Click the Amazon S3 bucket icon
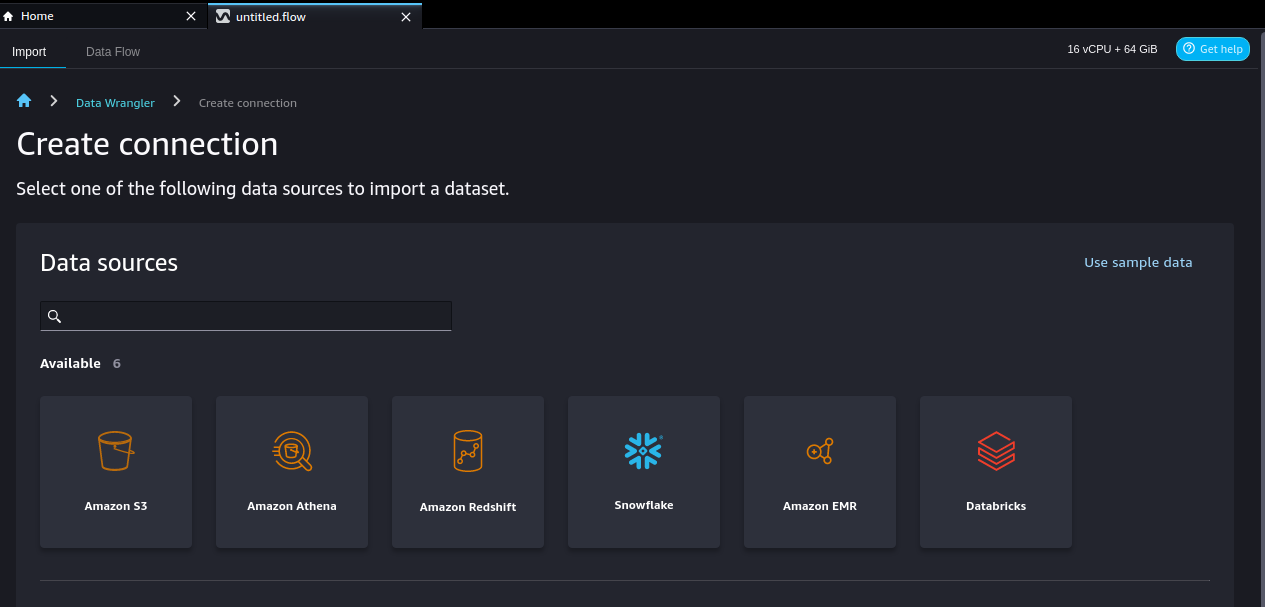1265x607 pixels. click(x=116, y=451)
